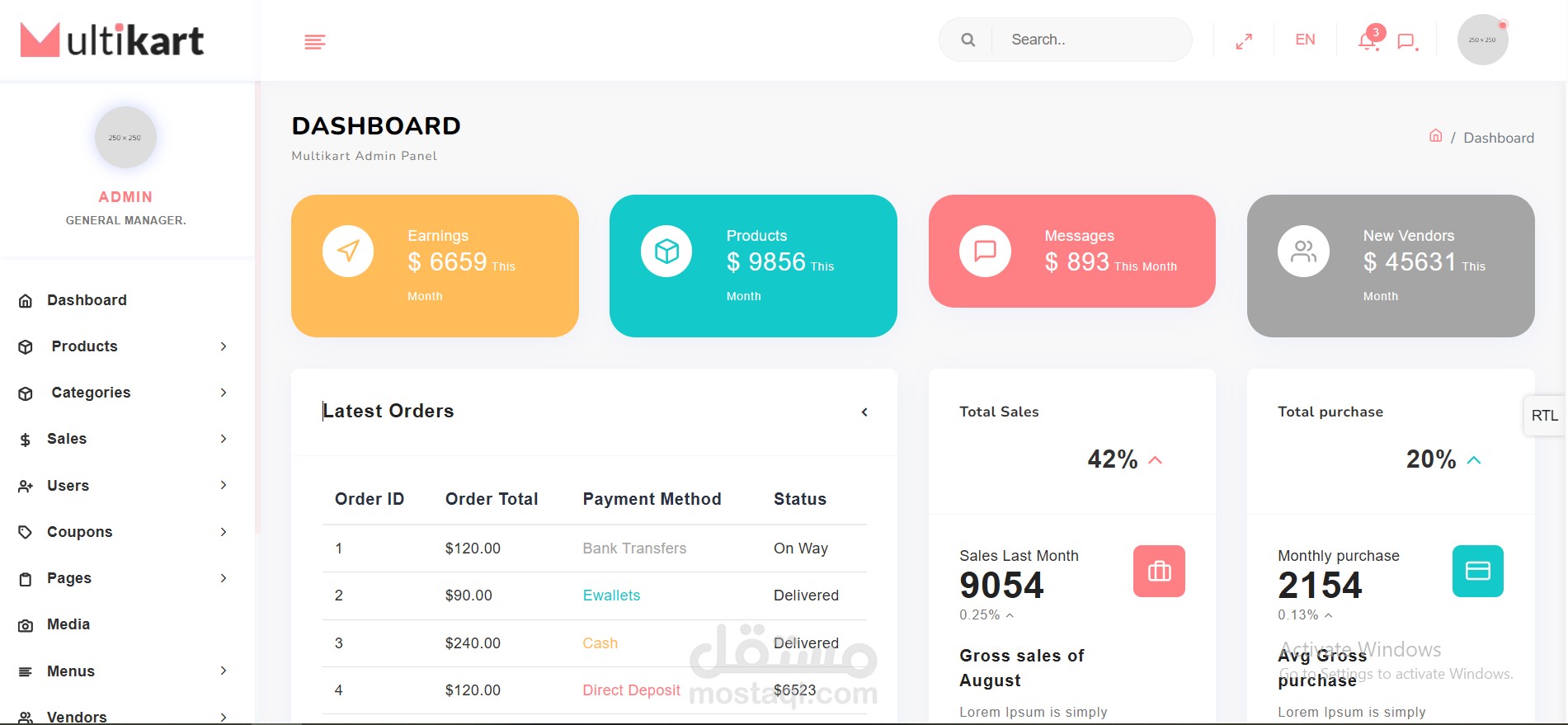Click the Total purchase up arrow icon
Screen dimensions: 1568x725
pos(1474,460)
